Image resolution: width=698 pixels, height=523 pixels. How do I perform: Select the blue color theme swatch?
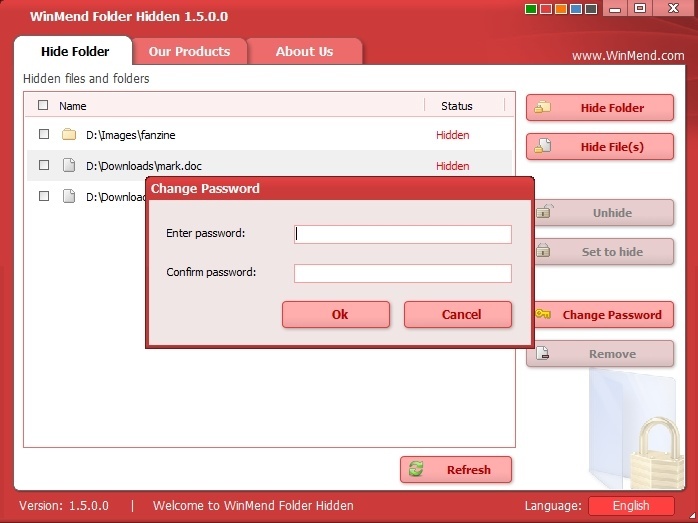pos(576,9)
